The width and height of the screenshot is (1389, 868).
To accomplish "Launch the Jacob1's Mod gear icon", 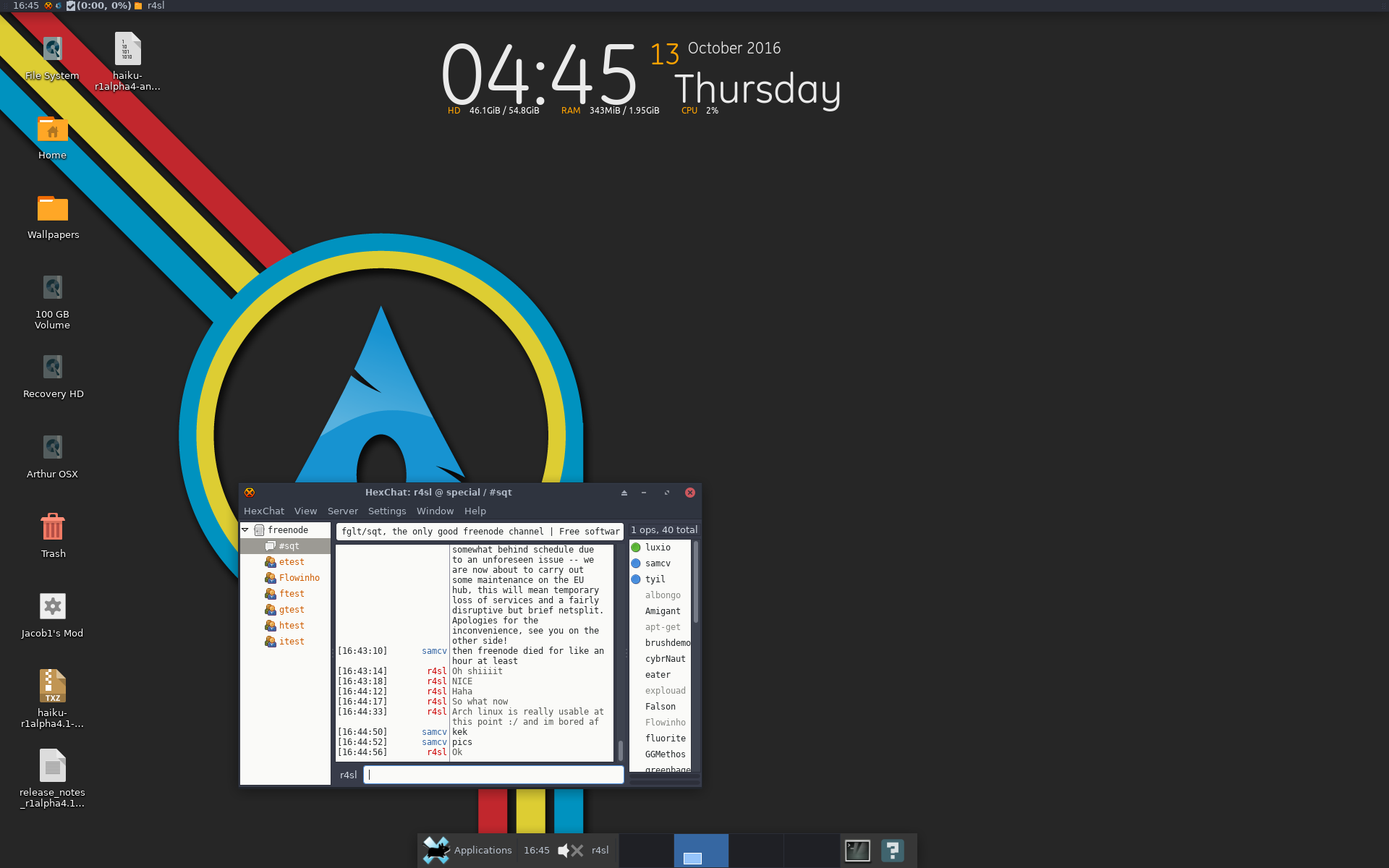I will [x=52, y=606].
